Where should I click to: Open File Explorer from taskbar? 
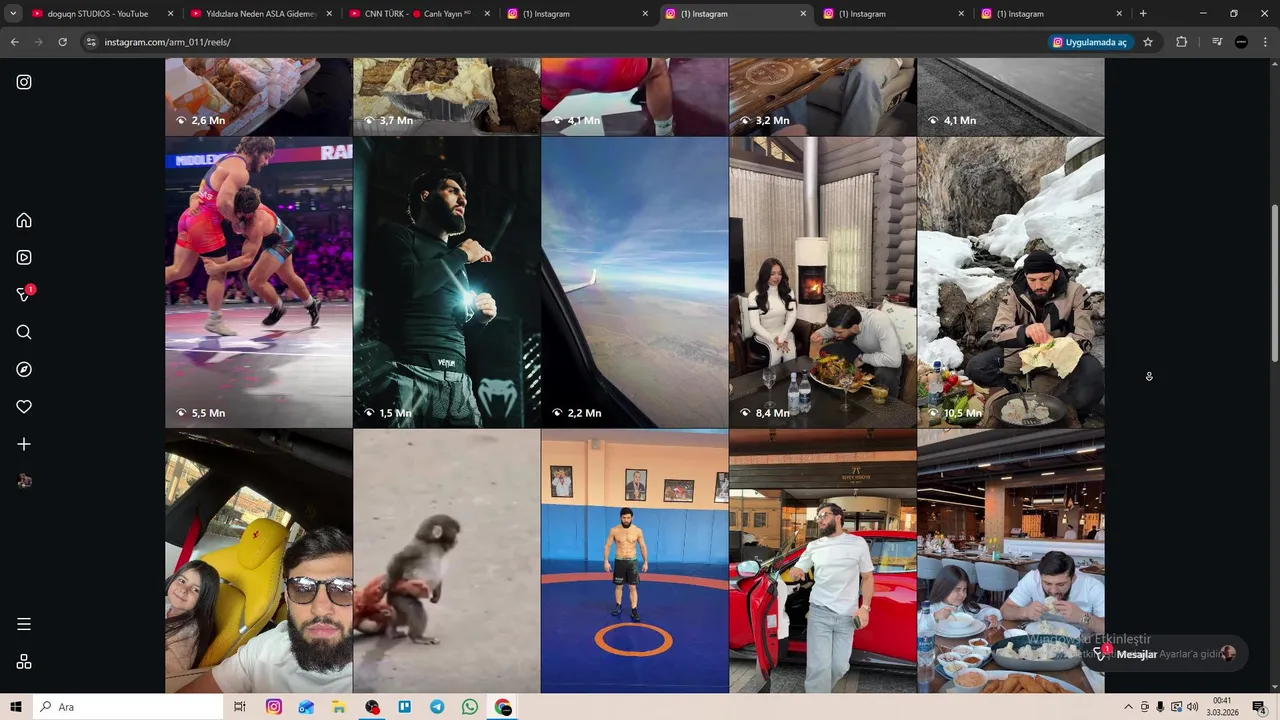coord(339,707)
